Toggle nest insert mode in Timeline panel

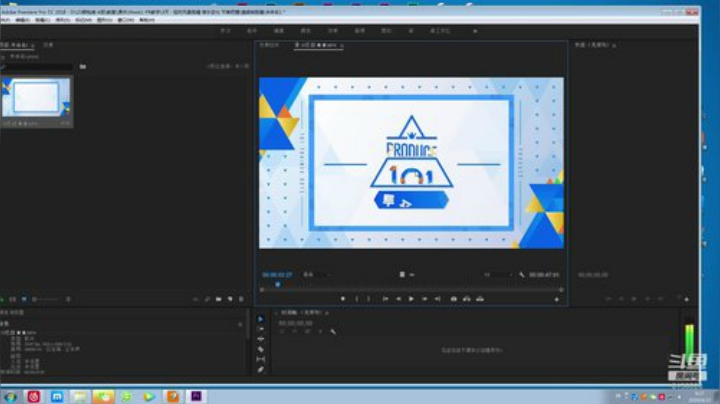282,331
